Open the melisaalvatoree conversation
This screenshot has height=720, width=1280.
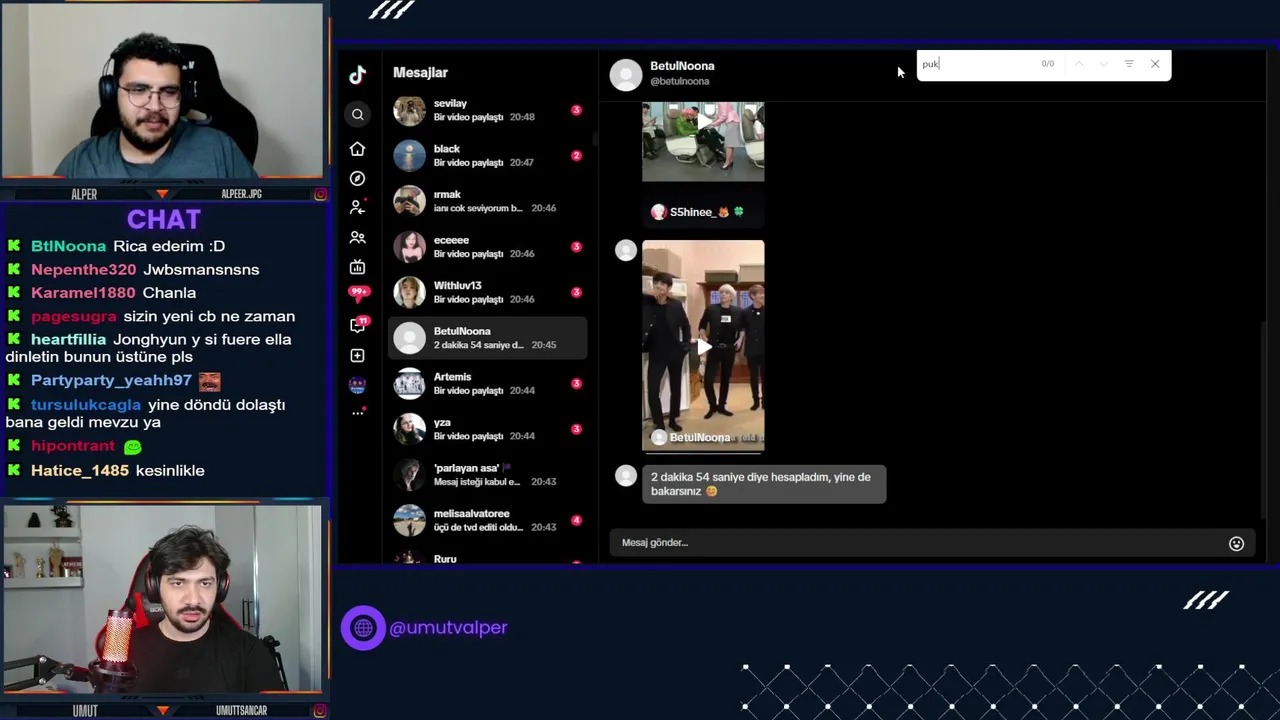(x=488, y=520)
